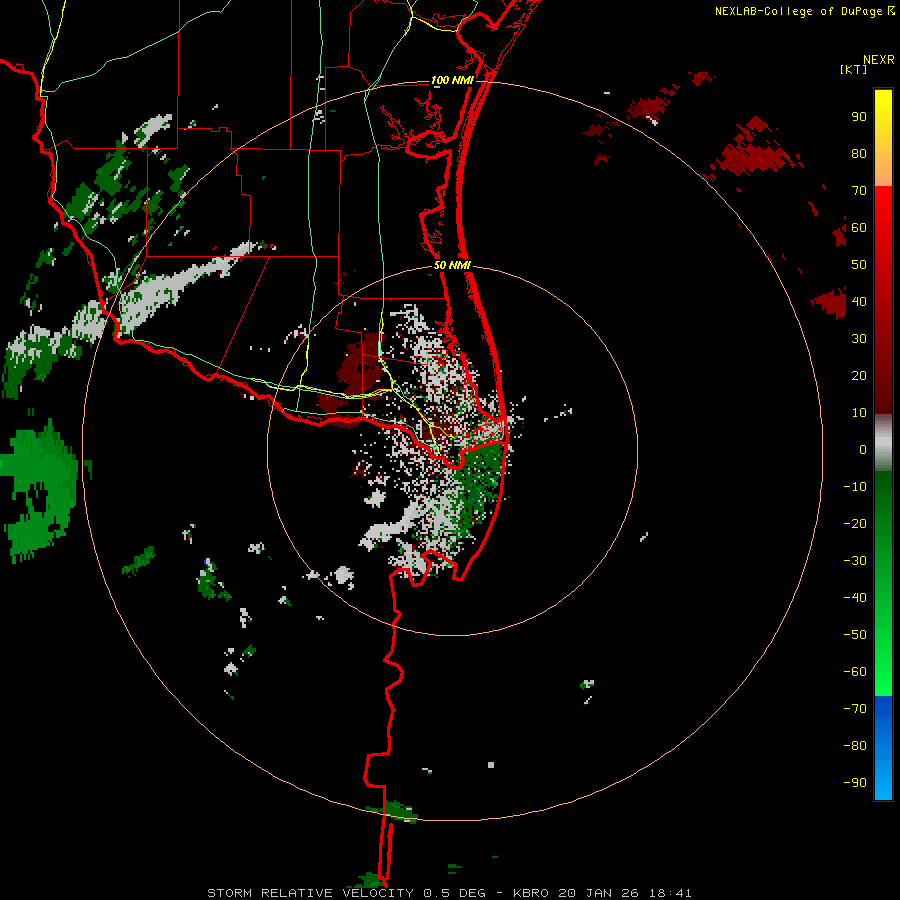Image resolution: width=900 pixels, height=900 pixels.
Task: Click the "-40" scale label
Action: [855, 598]
